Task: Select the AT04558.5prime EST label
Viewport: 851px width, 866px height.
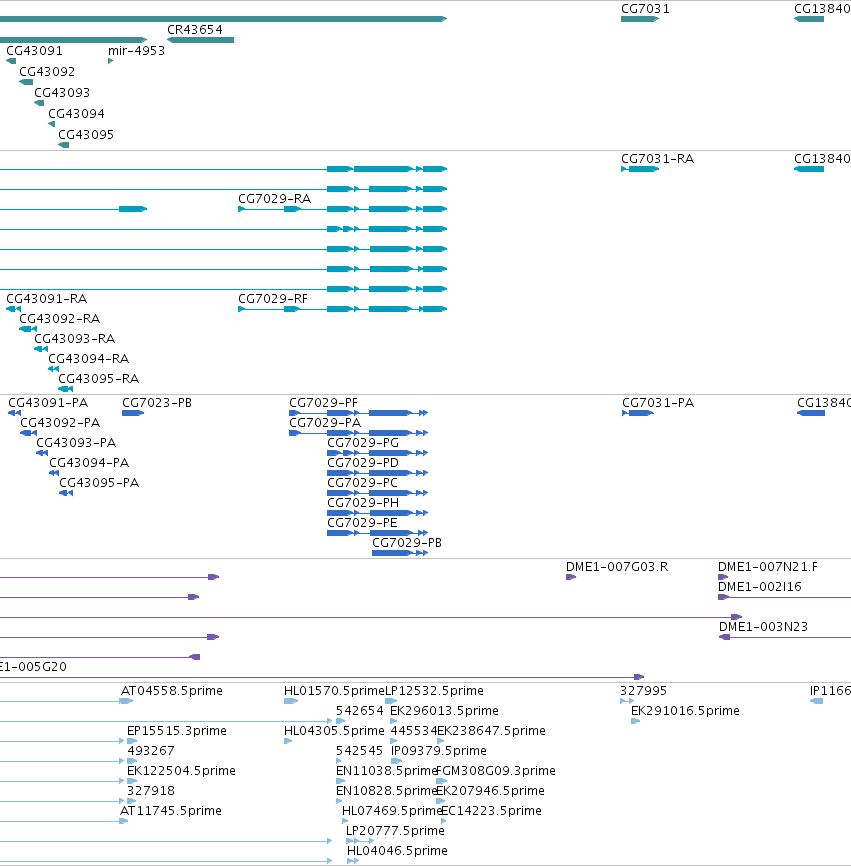Action: [172, 691]
